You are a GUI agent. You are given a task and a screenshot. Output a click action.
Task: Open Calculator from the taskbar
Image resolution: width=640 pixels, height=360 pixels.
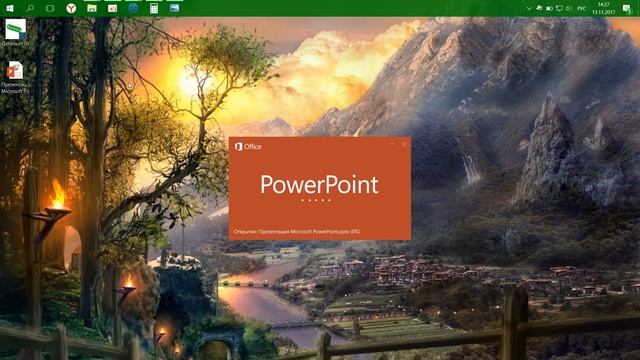click(x=154, y=8)
